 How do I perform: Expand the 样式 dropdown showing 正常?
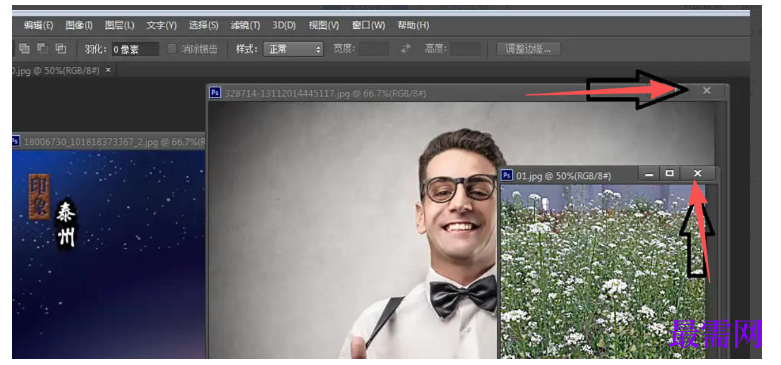293,49
